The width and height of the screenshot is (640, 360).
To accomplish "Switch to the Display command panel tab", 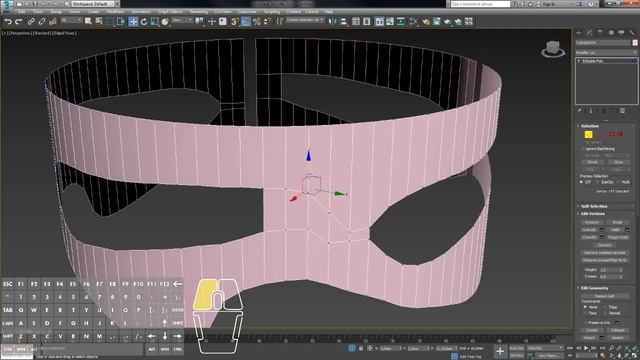I will [621, 32].
